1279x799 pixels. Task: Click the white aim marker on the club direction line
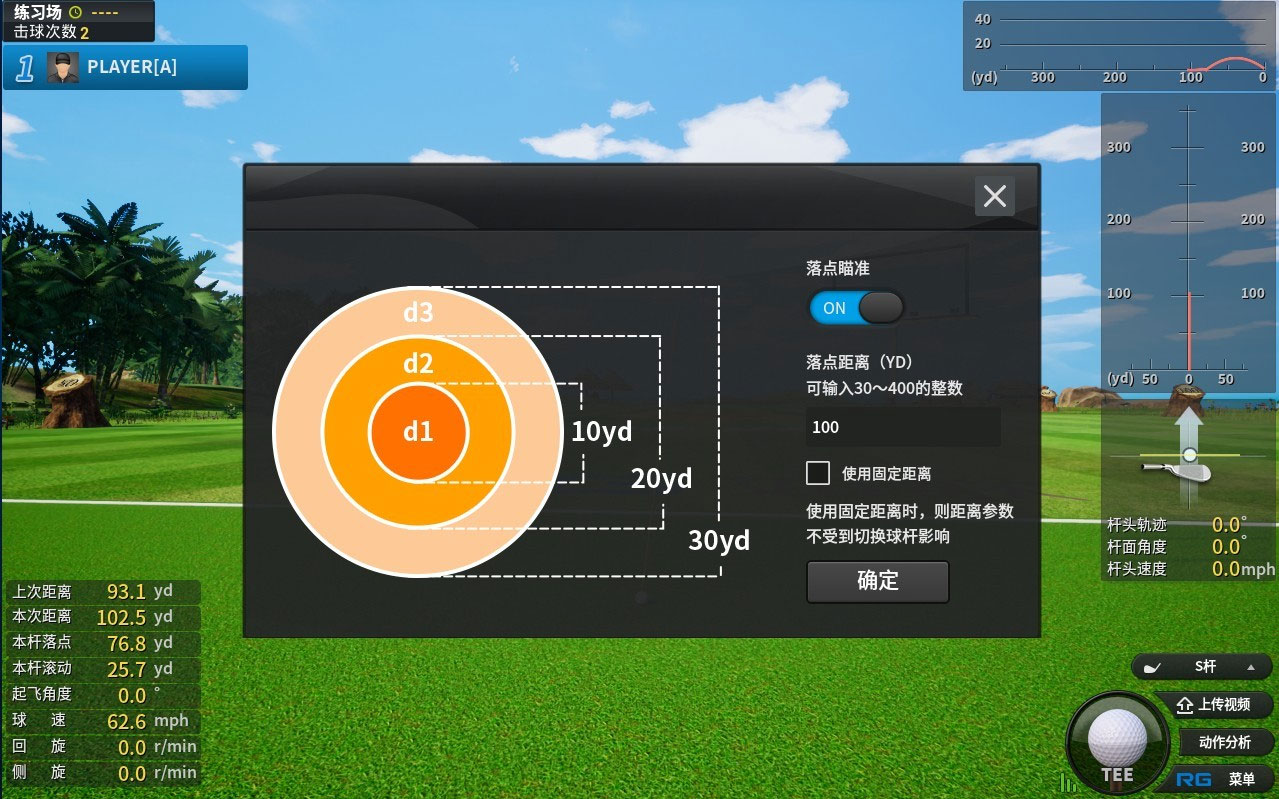coord(1189,455)
